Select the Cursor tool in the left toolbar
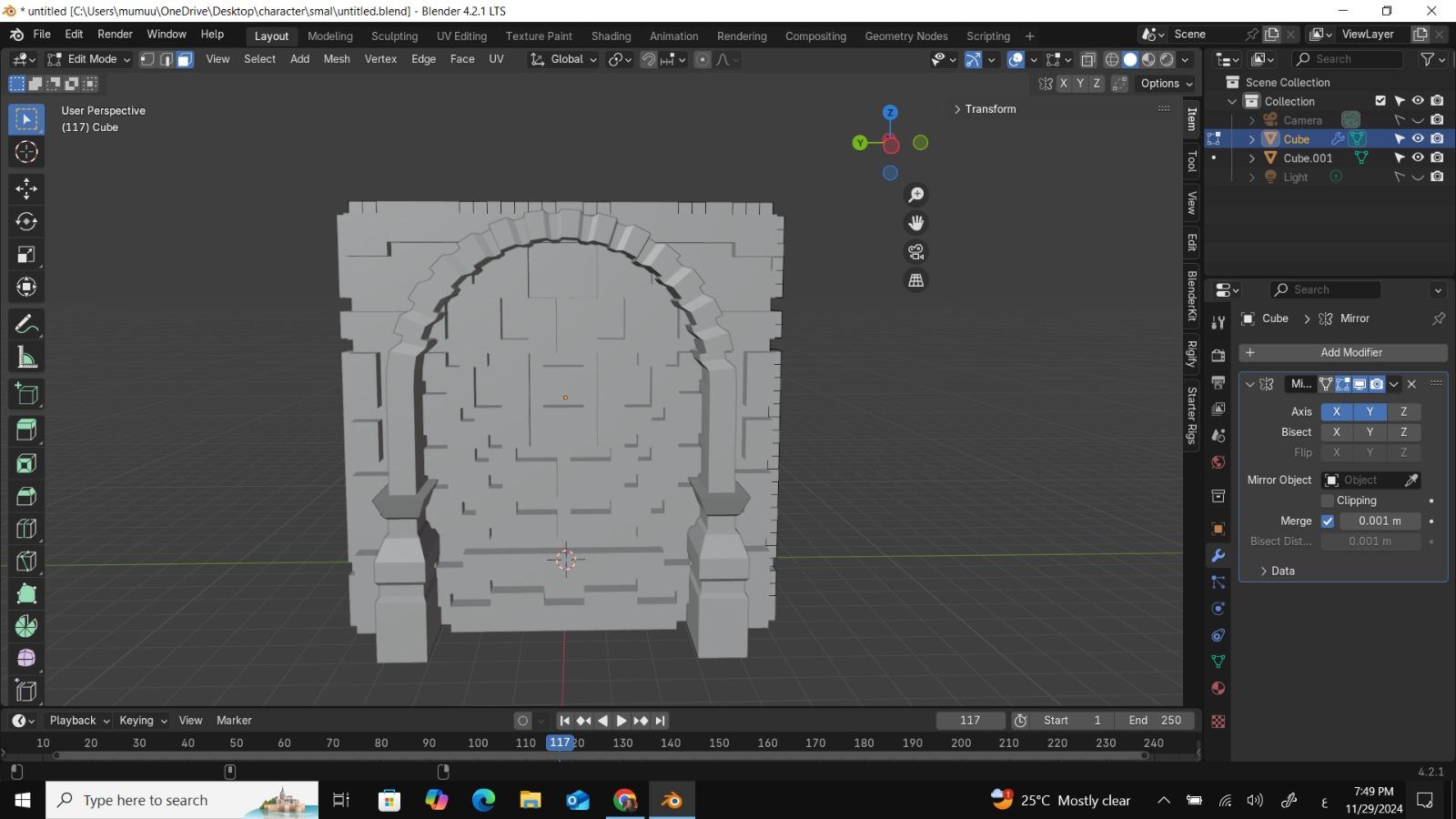Image resolution: width=1456 pixels, height=819 pixels. tap(26, 152)
